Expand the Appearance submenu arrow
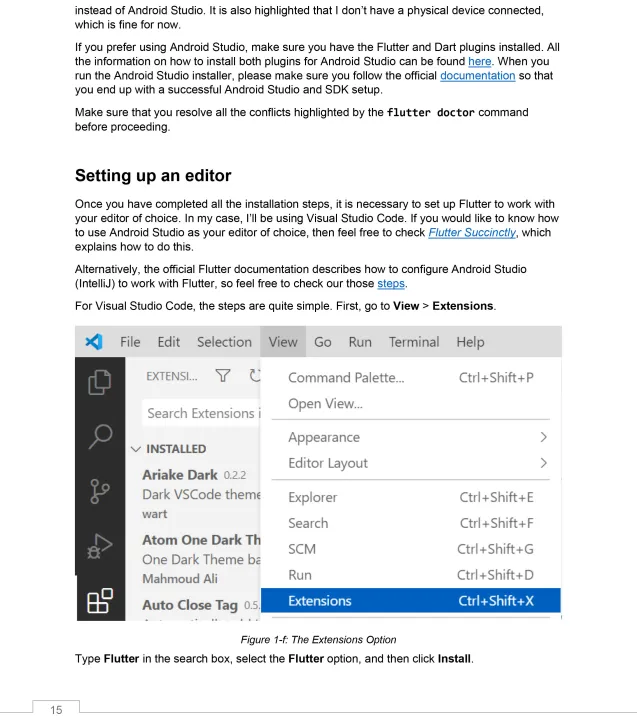Image resolution: width=637 pixels, height=720 pixels. pyautogui.click(x=543, y=437)
